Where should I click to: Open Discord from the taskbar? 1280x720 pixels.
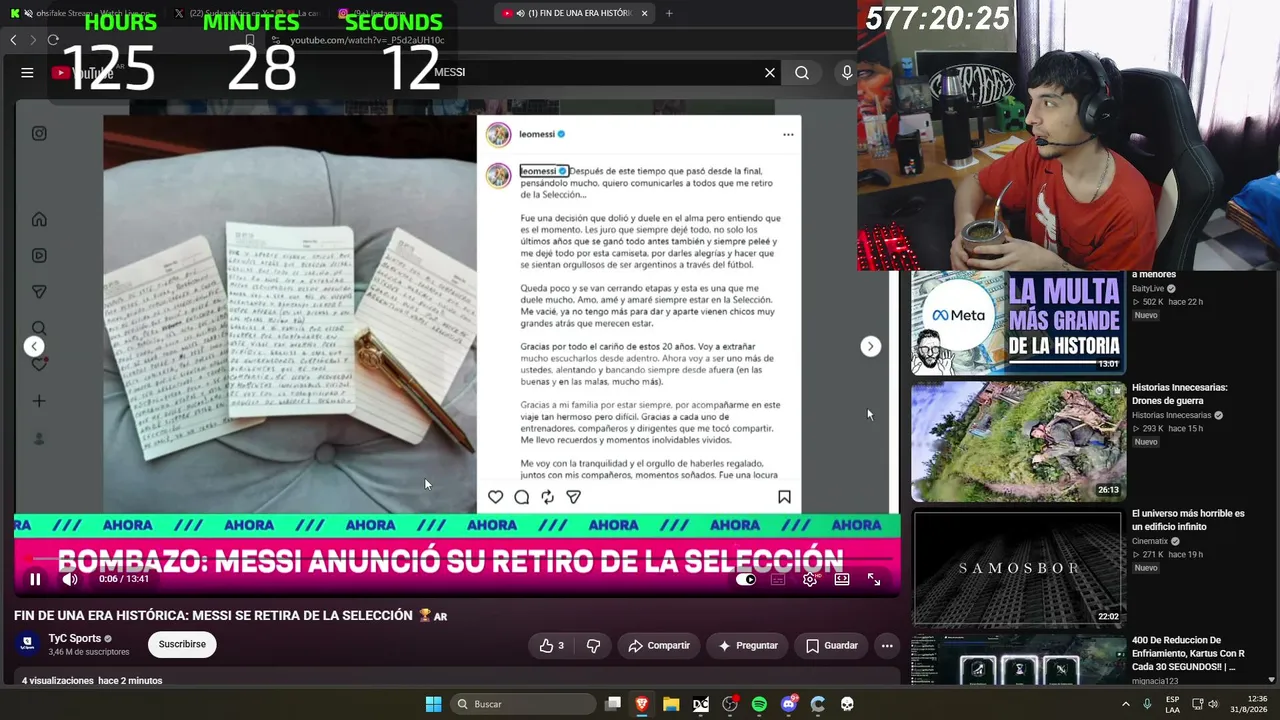click(789, 704)
